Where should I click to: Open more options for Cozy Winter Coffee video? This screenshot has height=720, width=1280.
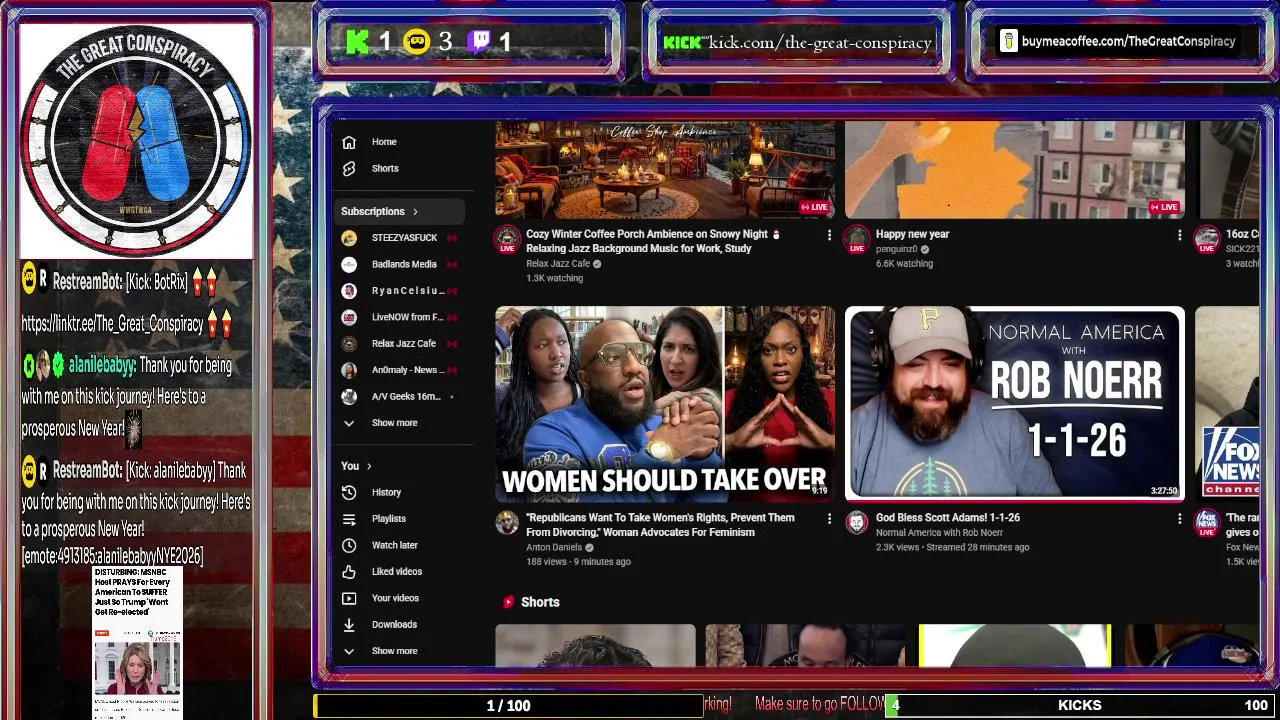[828, 235]
